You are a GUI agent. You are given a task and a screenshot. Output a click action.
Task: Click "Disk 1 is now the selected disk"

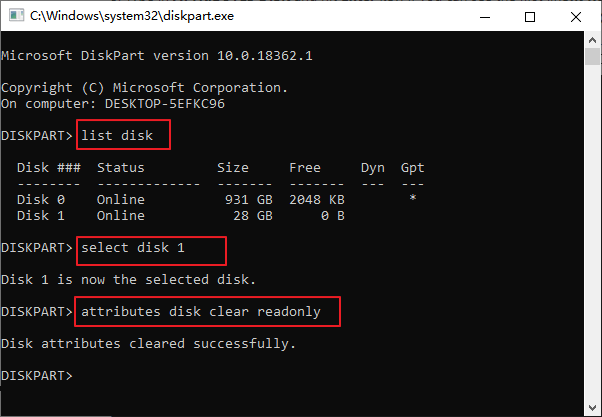[129, 279]
